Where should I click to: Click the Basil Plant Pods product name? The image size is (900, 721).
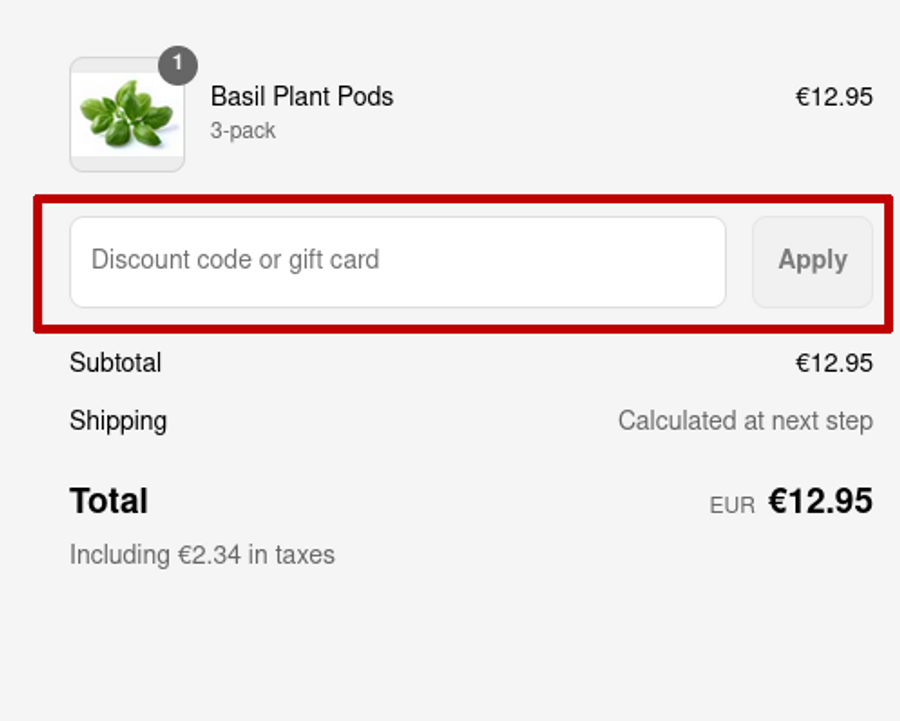tap(301, 97)
